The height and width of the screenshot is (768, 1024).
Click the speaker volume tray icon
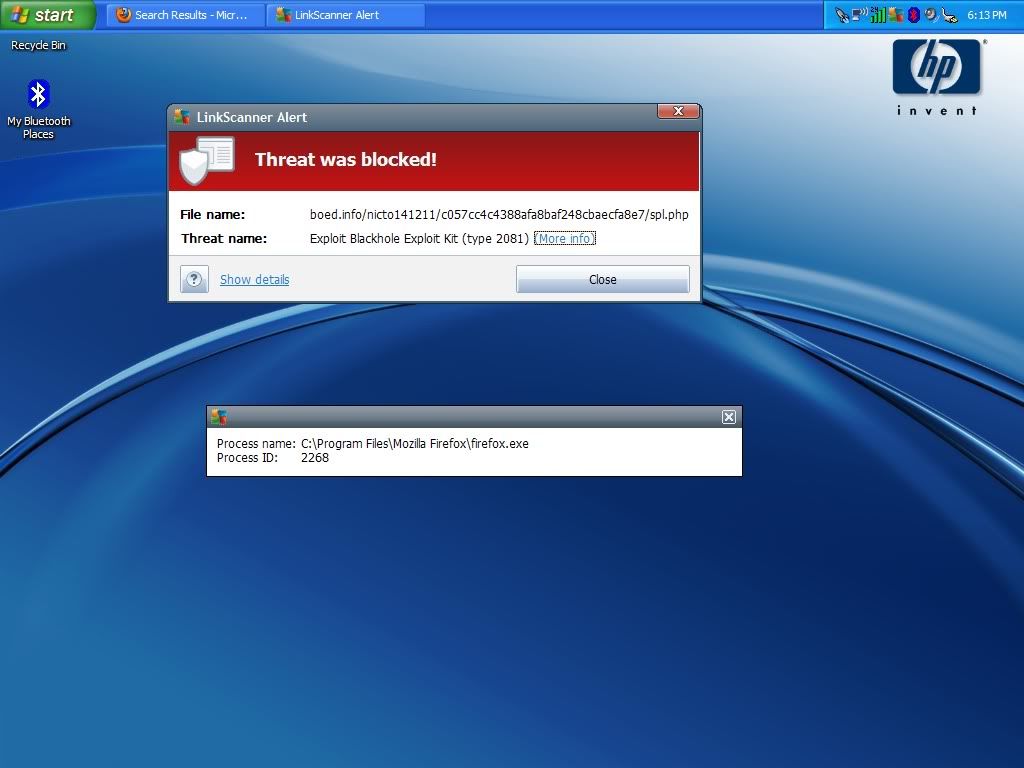[932, 15]
